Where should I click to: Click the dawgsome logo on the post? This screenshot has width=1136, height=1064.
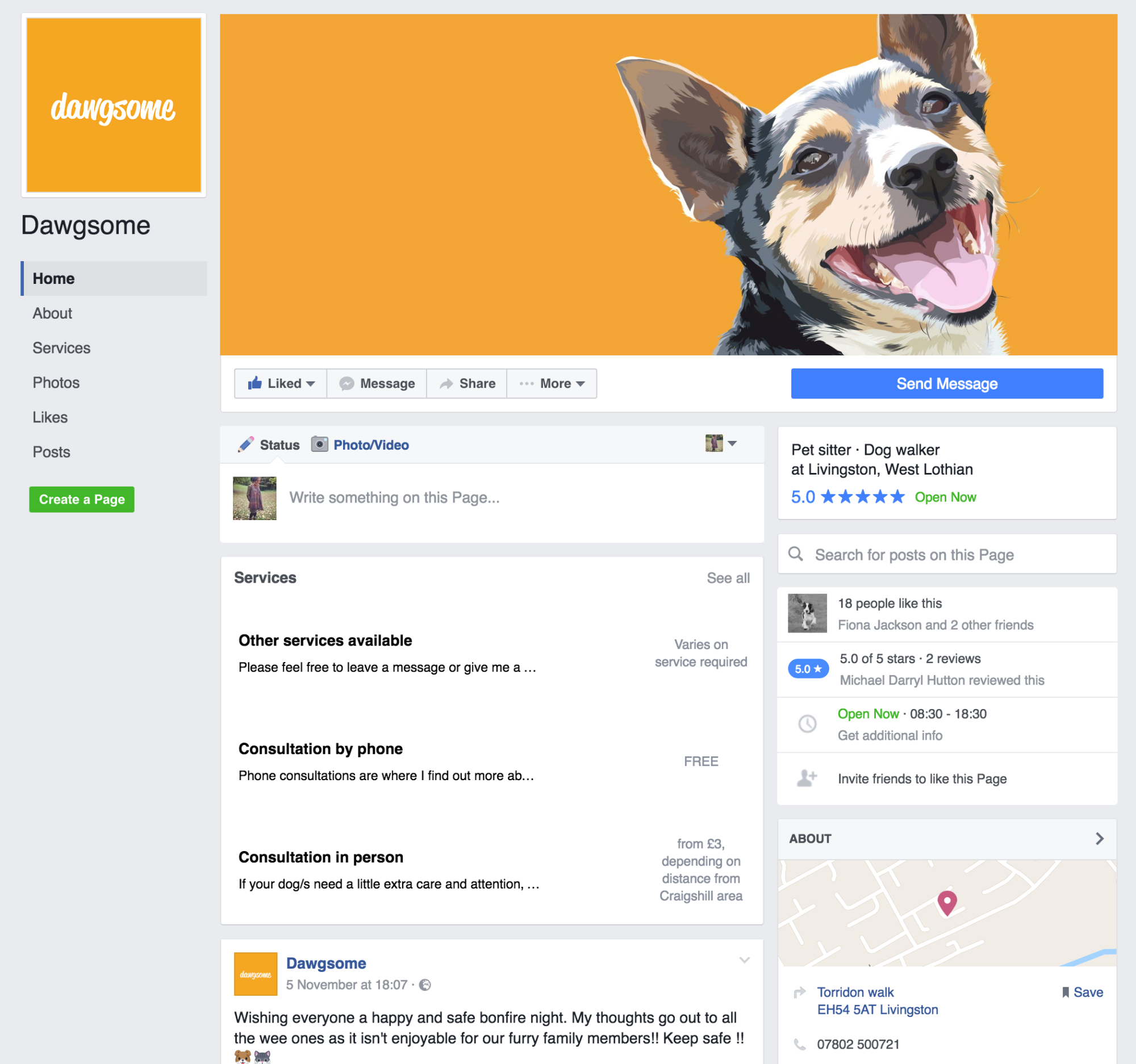click(x=256, y=974)
